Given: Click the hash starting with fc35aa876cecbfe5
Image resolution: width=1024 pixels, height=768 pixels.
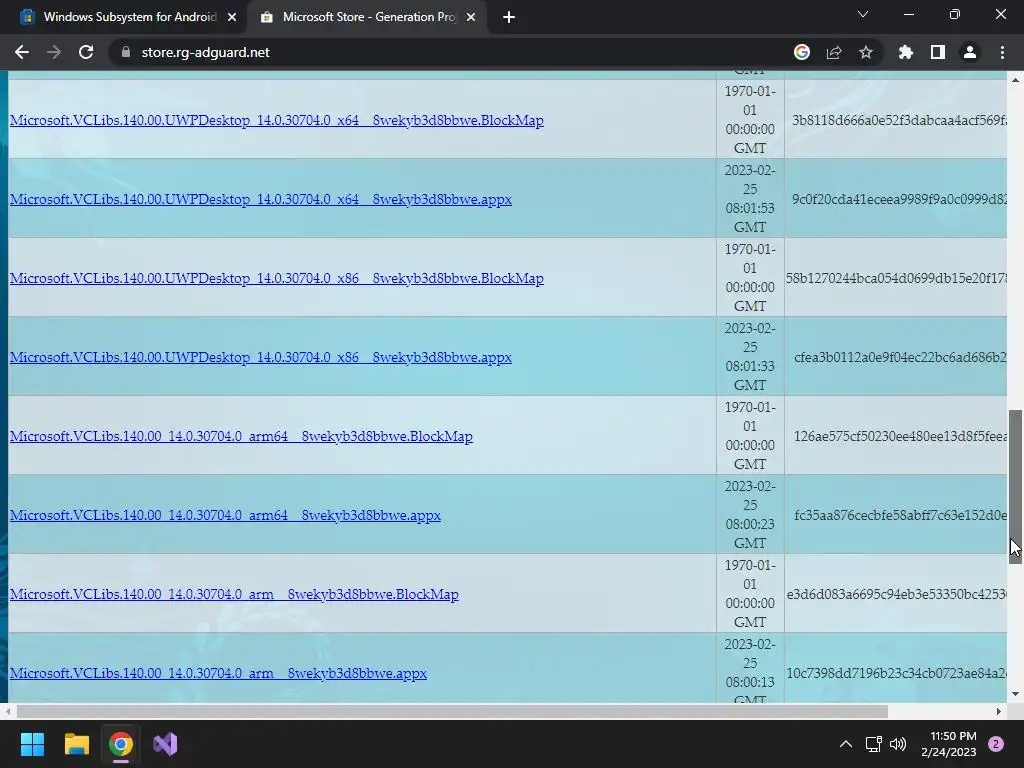Looking at the screenshot, I should (900, 515).
